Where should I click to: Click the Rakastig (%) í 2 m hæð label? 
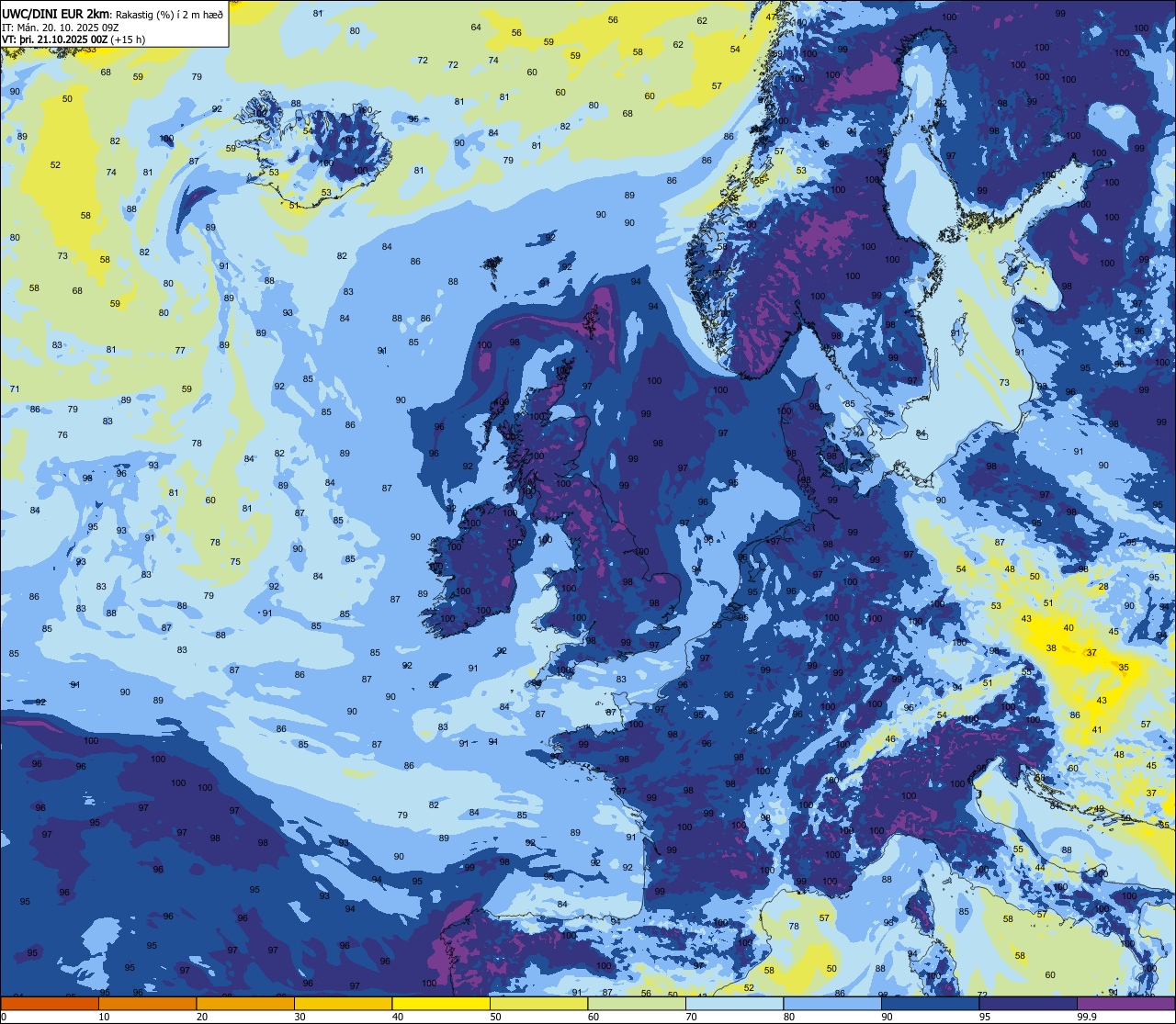tap(170, 14)
